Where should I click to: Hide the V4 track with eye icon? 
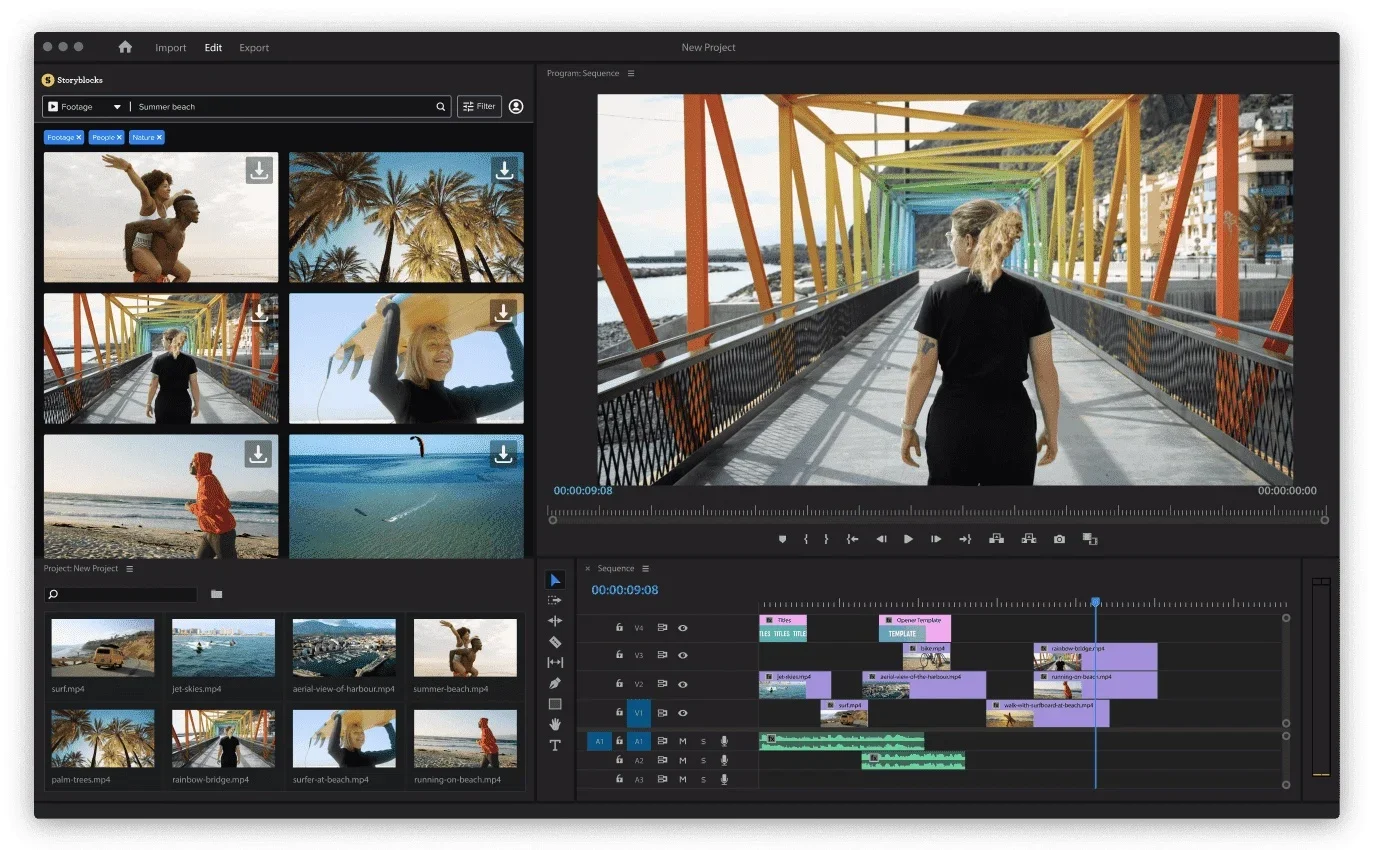coord(683,628)
